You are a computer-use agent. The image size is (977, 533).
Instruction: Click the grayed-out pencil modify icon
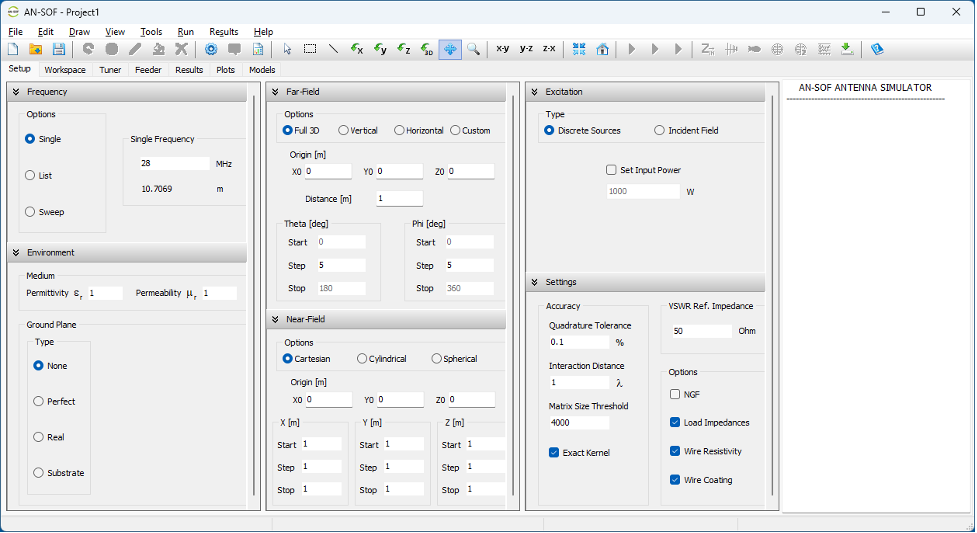click(135, 49)
